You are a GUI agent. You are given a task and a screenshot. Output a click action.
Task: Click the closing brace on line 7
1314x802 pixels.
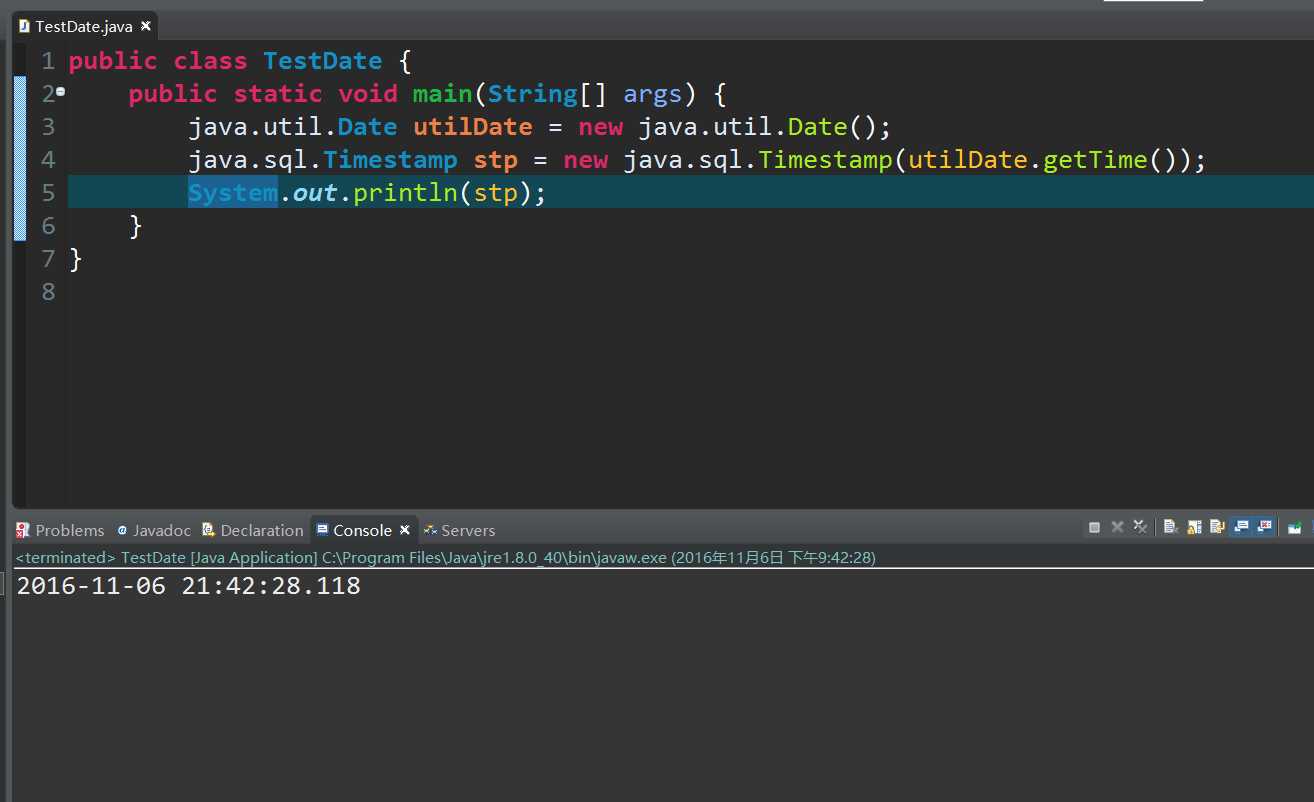click(x=76, y=259)
